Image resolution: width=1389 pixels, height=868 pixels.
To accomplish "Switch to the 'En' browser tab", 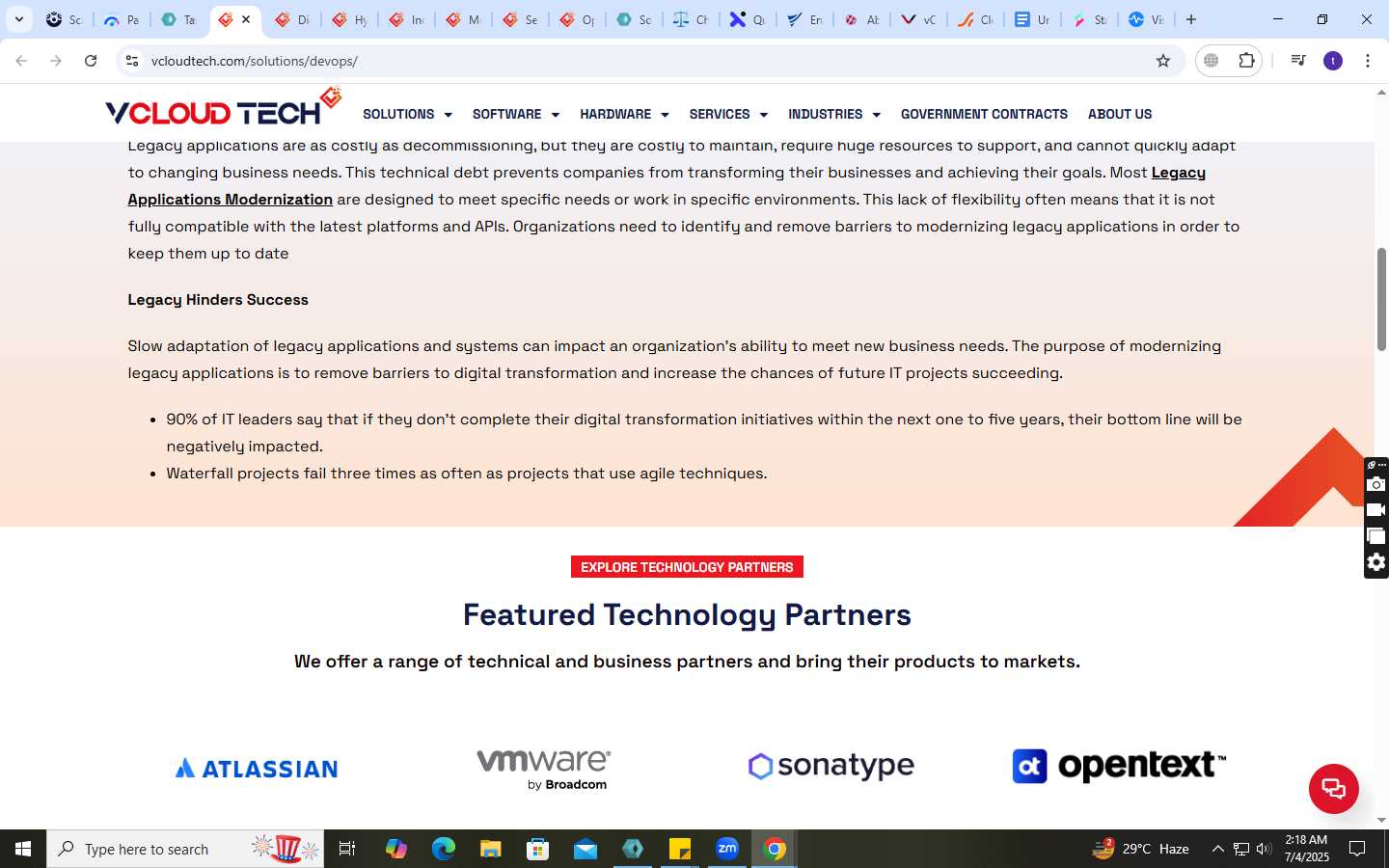I will tap(804, 19).
